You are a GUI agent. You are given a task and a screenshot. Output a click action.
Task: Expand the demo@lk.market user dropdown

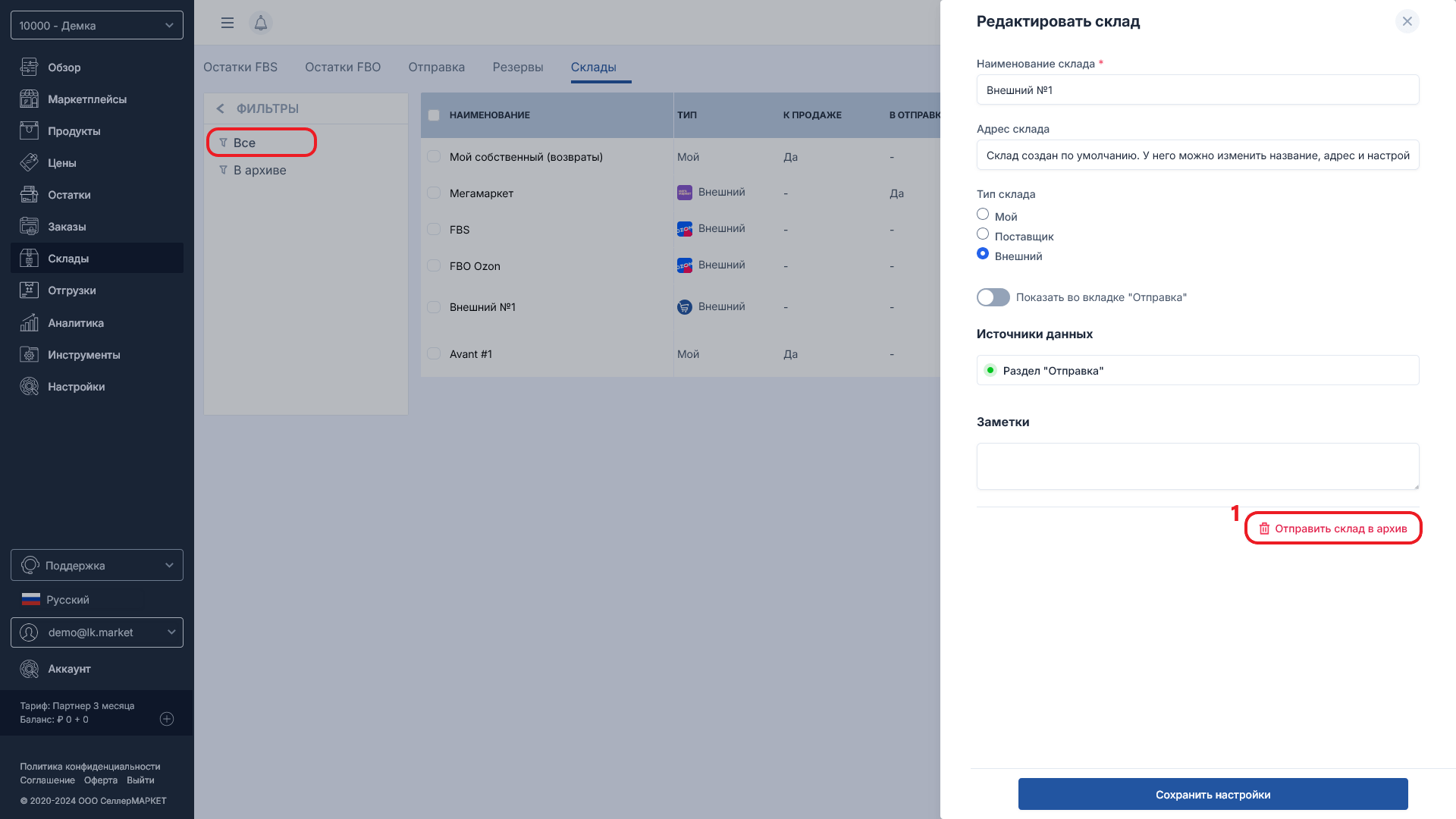tap(97, 632)
